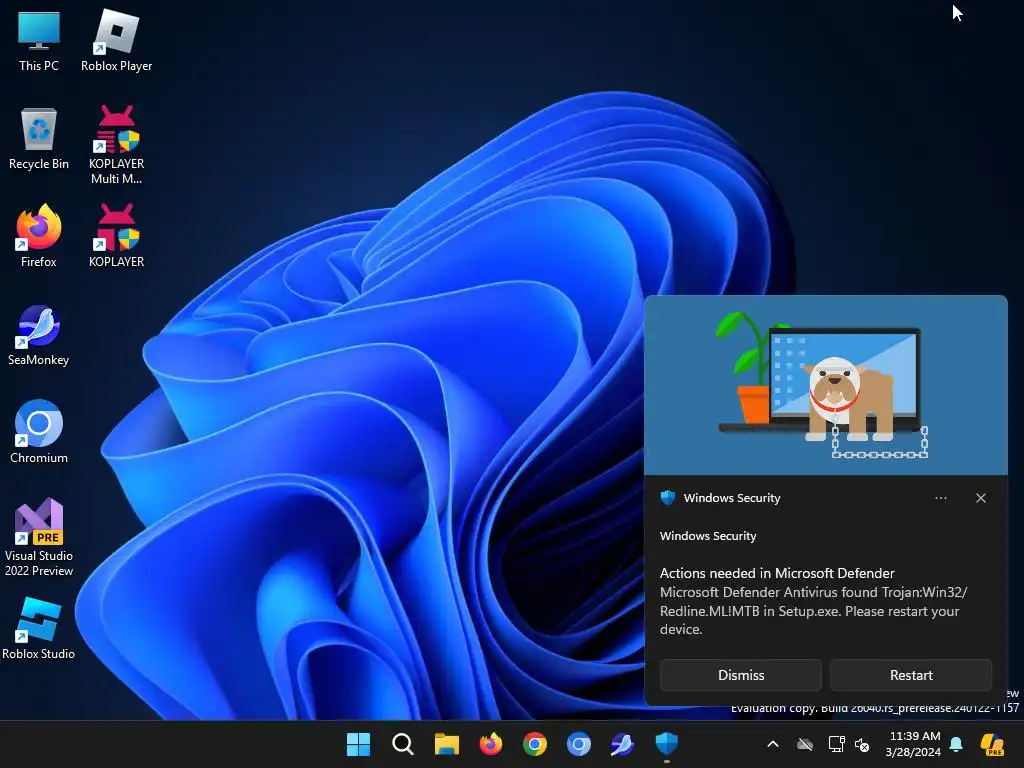Select the Roblox Studio desktop shortcut

click(39, 628)
